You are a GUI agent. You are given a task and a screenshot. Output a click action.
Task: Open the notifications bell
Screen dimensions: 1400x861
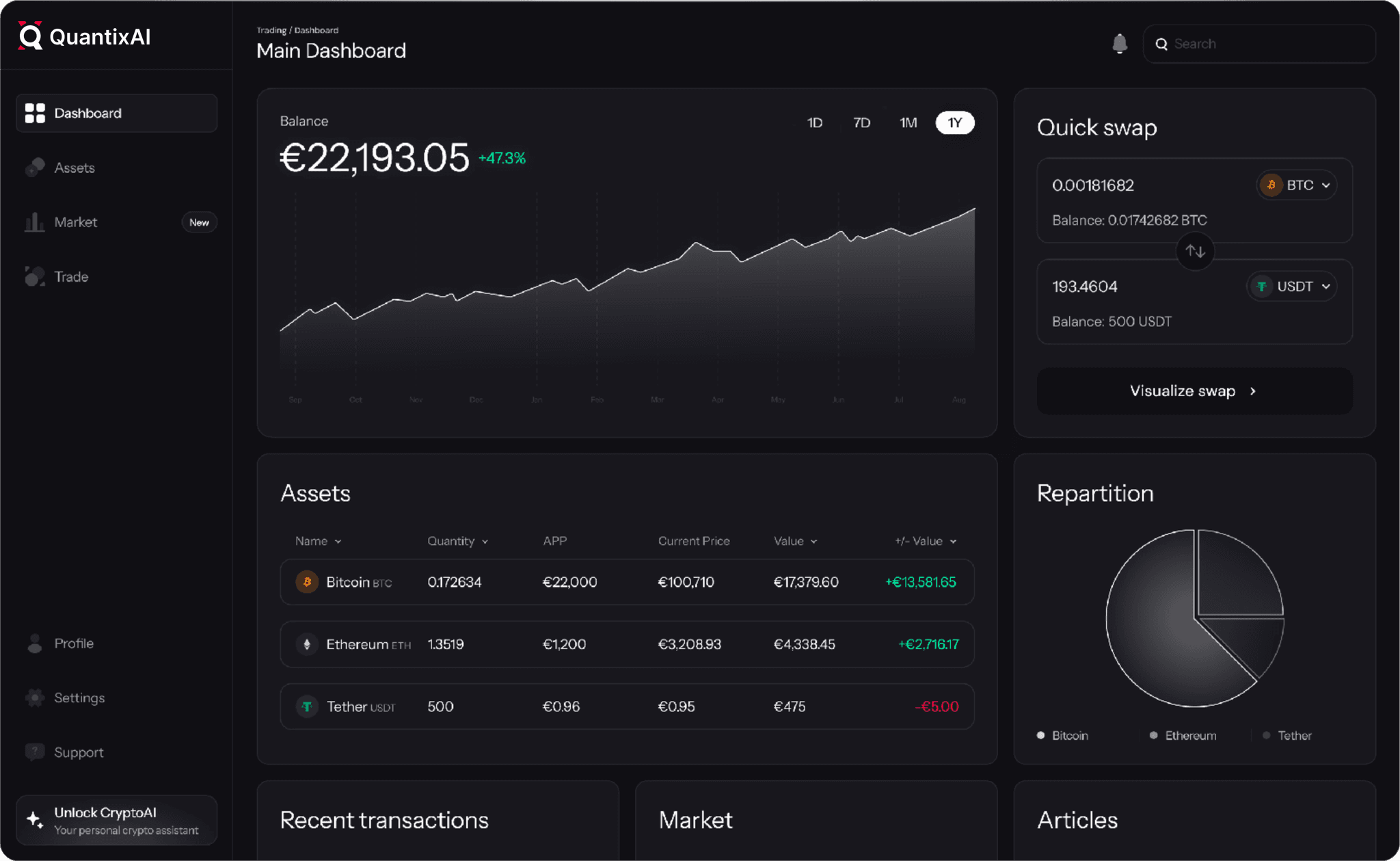click(x=1119, y=42)
